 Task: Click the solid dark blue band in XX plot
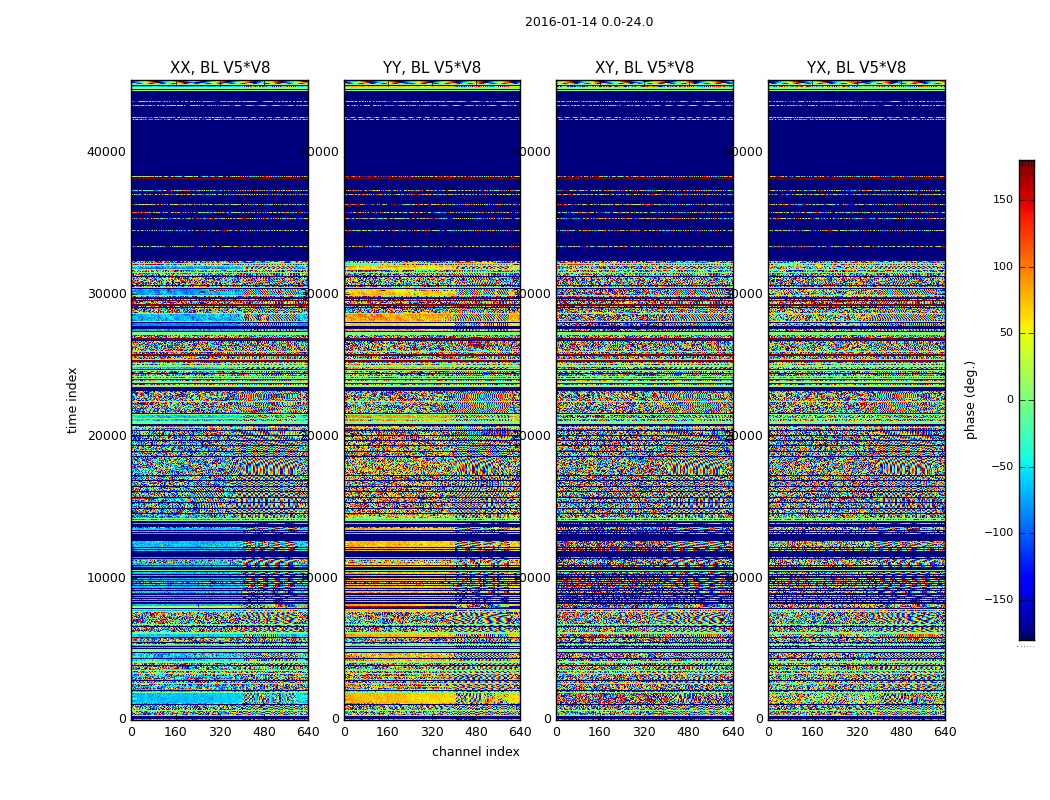pyautogui.click(x=220, y=148)
